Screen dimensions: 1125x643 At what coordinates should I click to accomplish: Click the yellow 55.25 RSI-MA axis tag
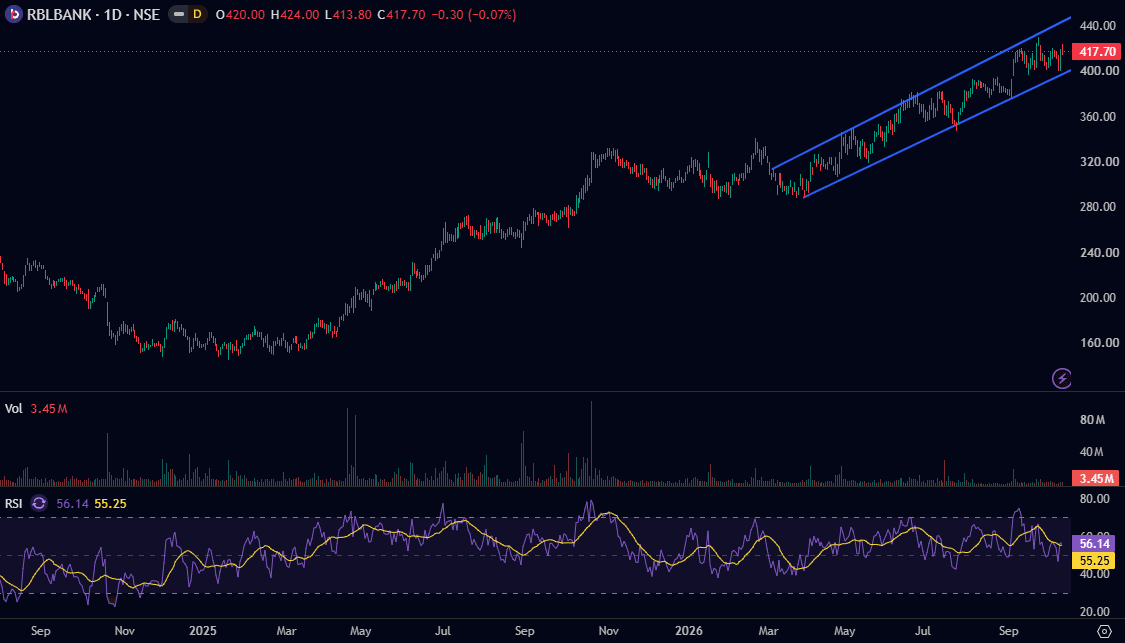1093,560
